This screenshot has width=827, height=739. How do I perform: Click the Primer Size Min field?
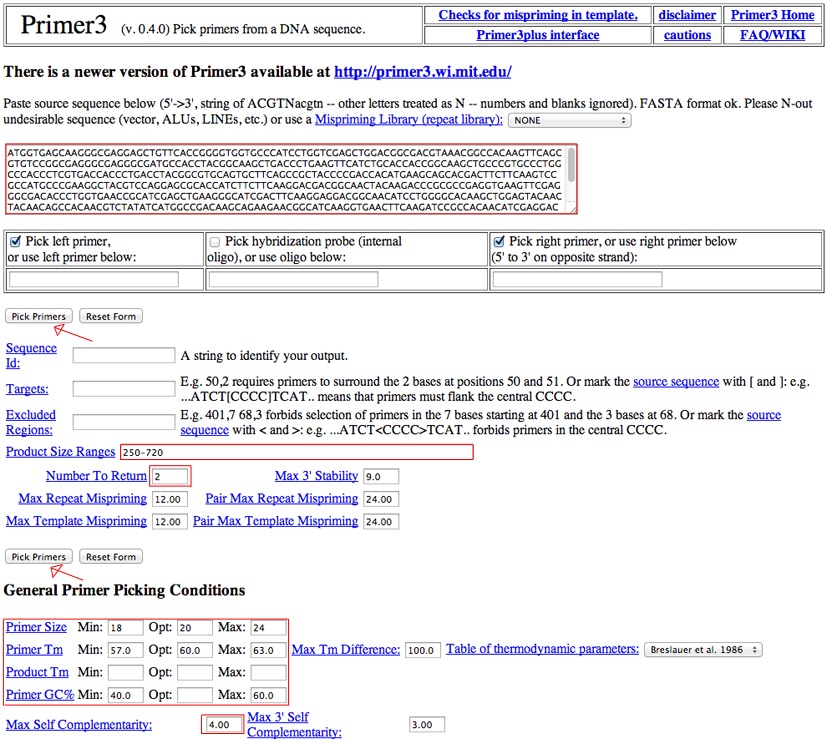[126, 628]
